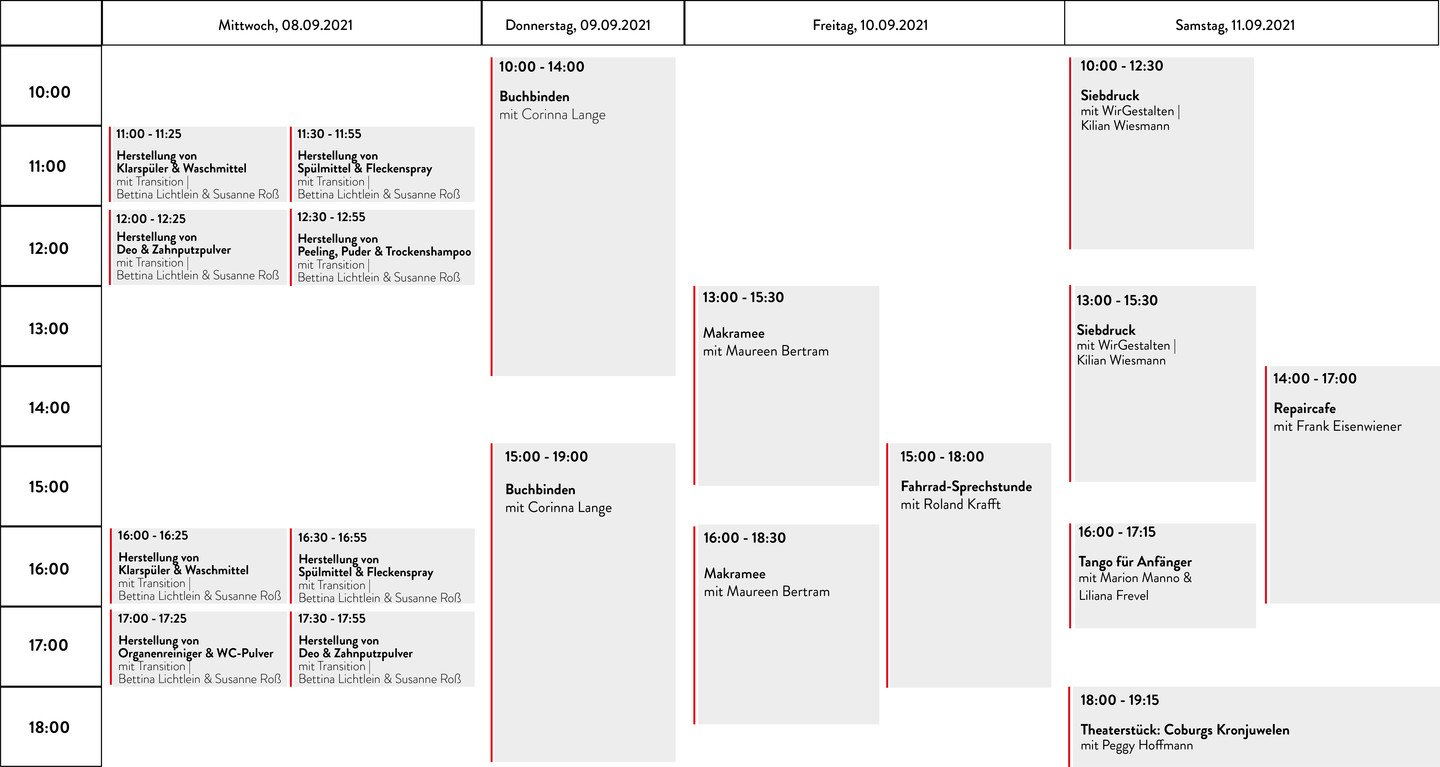Open the Tango für Anfänger event
Image resolution: width=1440 pixels, height=767 pixels.
[x=1162, y=576]
